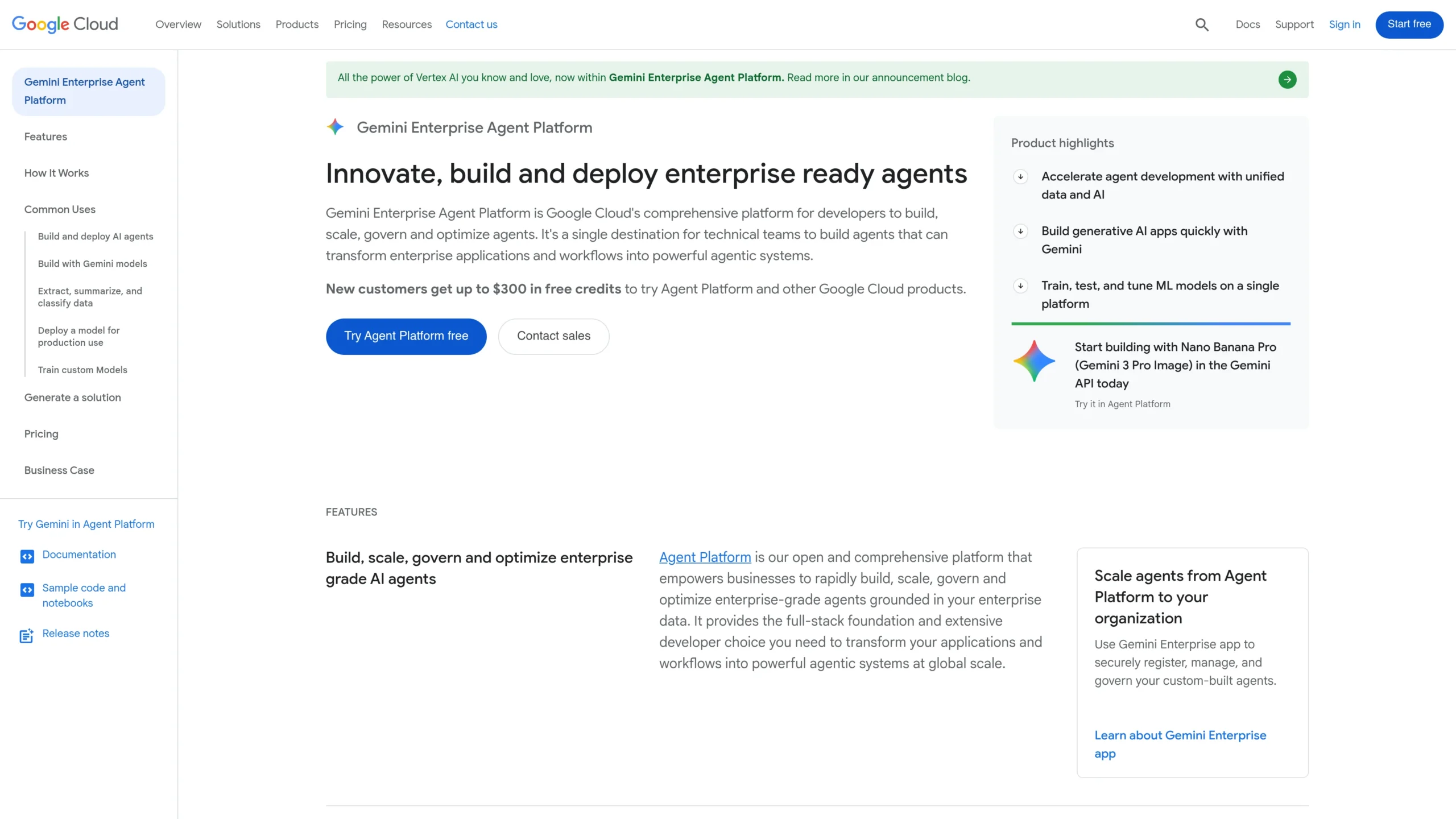Open 'Sample code and notebooks' link text
The image size is (1456, 819).
pyautogui.click(x=84, y=595)
